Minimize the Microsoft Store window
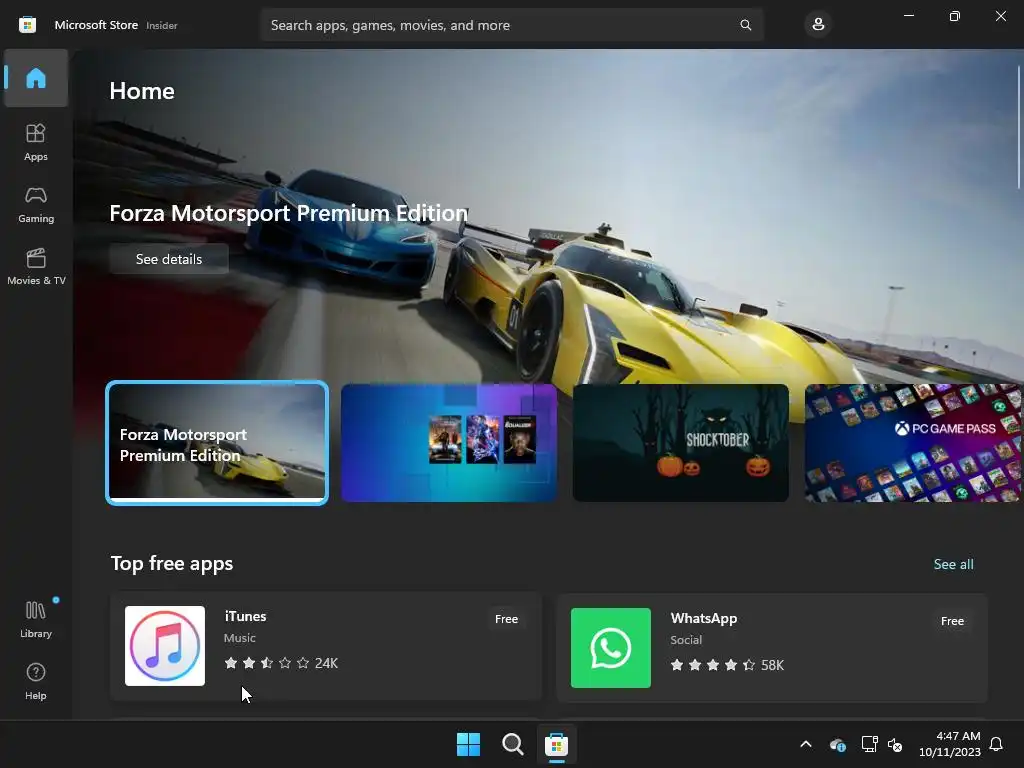1024x768 pixels. [909, 16]
